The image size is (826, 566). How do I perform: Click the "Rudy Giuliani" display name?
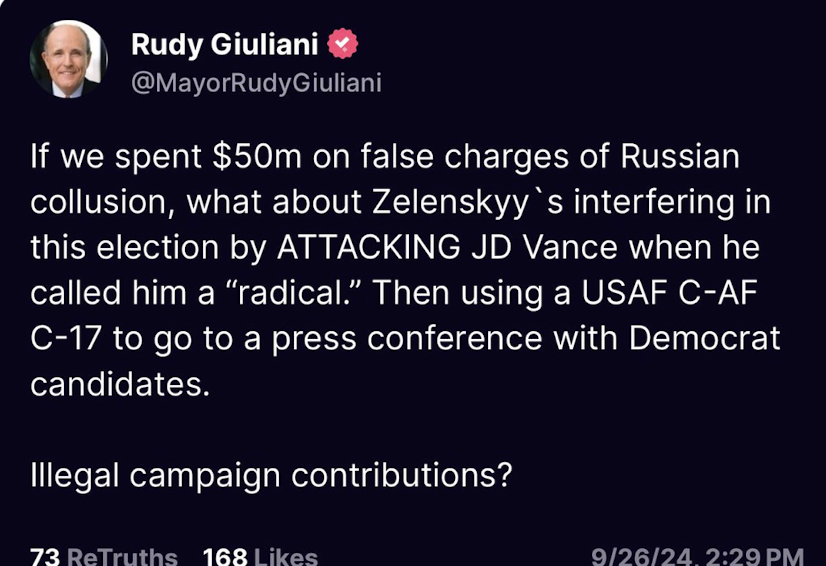[226, 44]
